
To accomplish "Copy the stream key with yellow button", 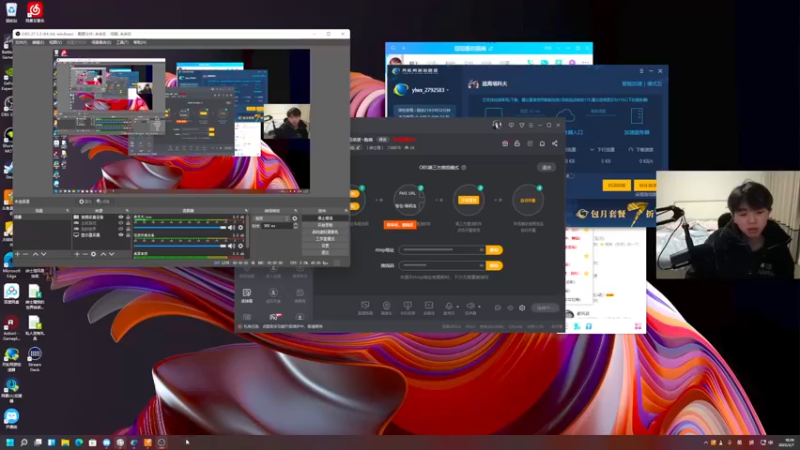I will (494, 265).
